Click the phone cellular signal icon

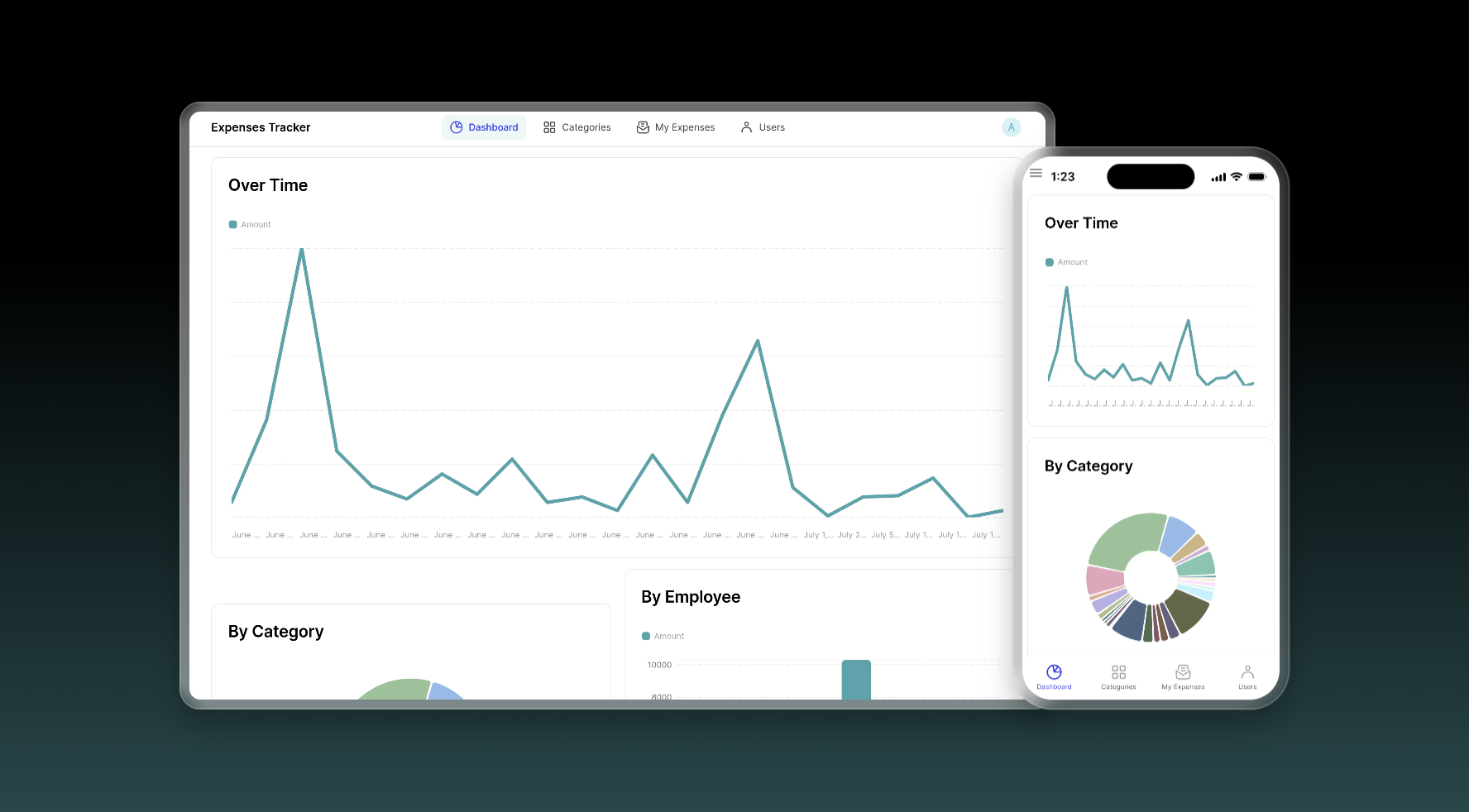click(x=1218, y=177)
